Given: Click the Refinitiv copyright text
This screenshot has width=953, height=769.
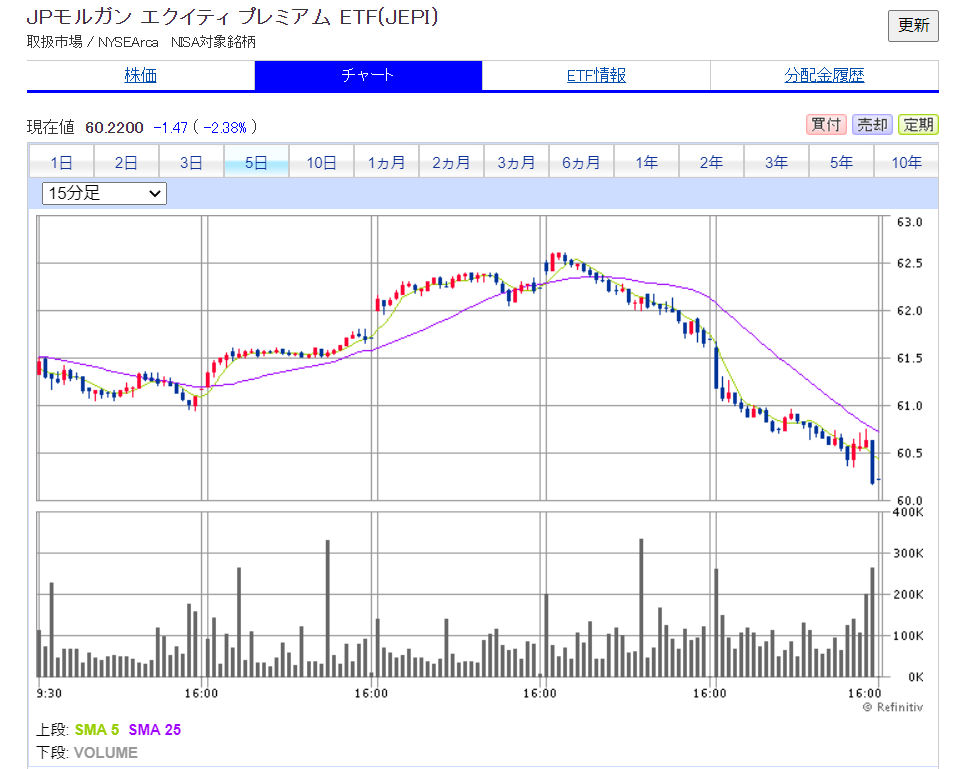Looking at the screenshot, I should pyautogui.click(x=893, y=707).
